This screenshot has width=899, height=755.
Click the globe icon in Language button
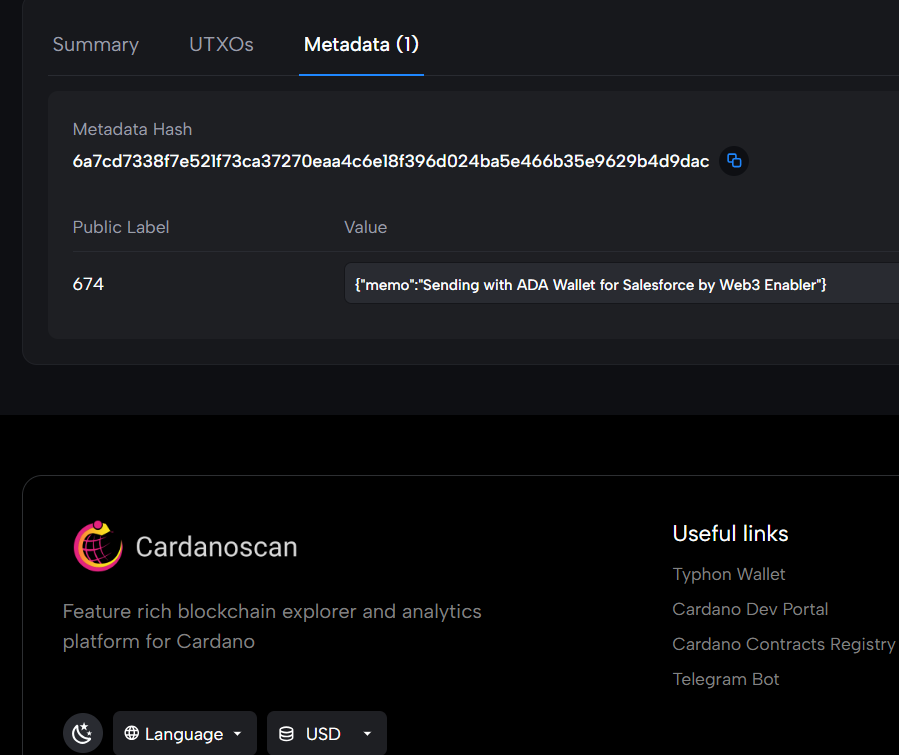tap(132, 733)
